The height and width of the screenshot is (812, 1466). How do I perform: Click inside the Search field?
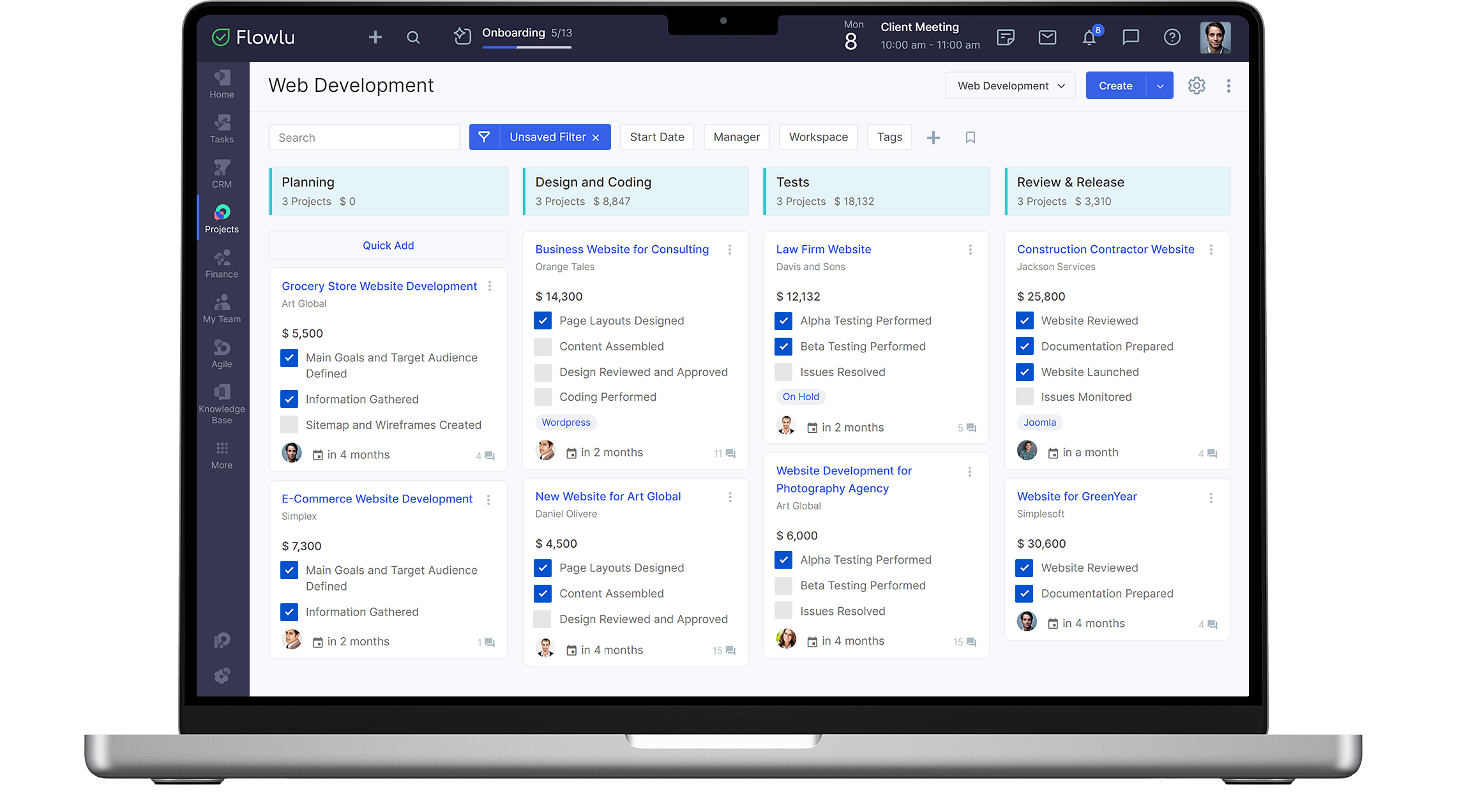coord(364,137)
